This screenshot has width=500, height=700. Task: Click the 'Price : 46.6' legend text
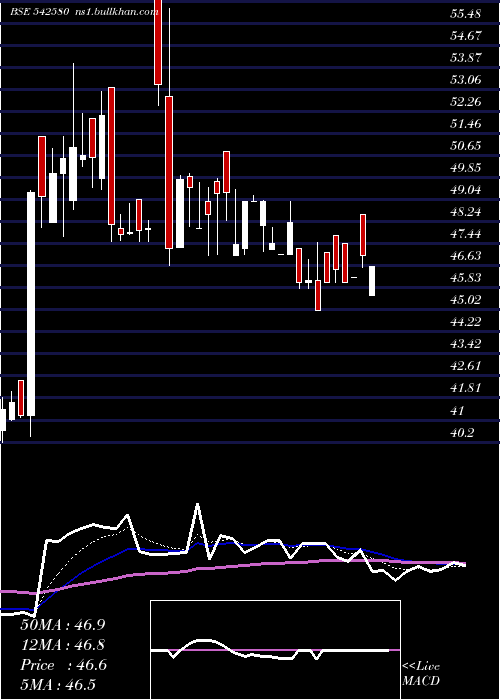(63, 665)
